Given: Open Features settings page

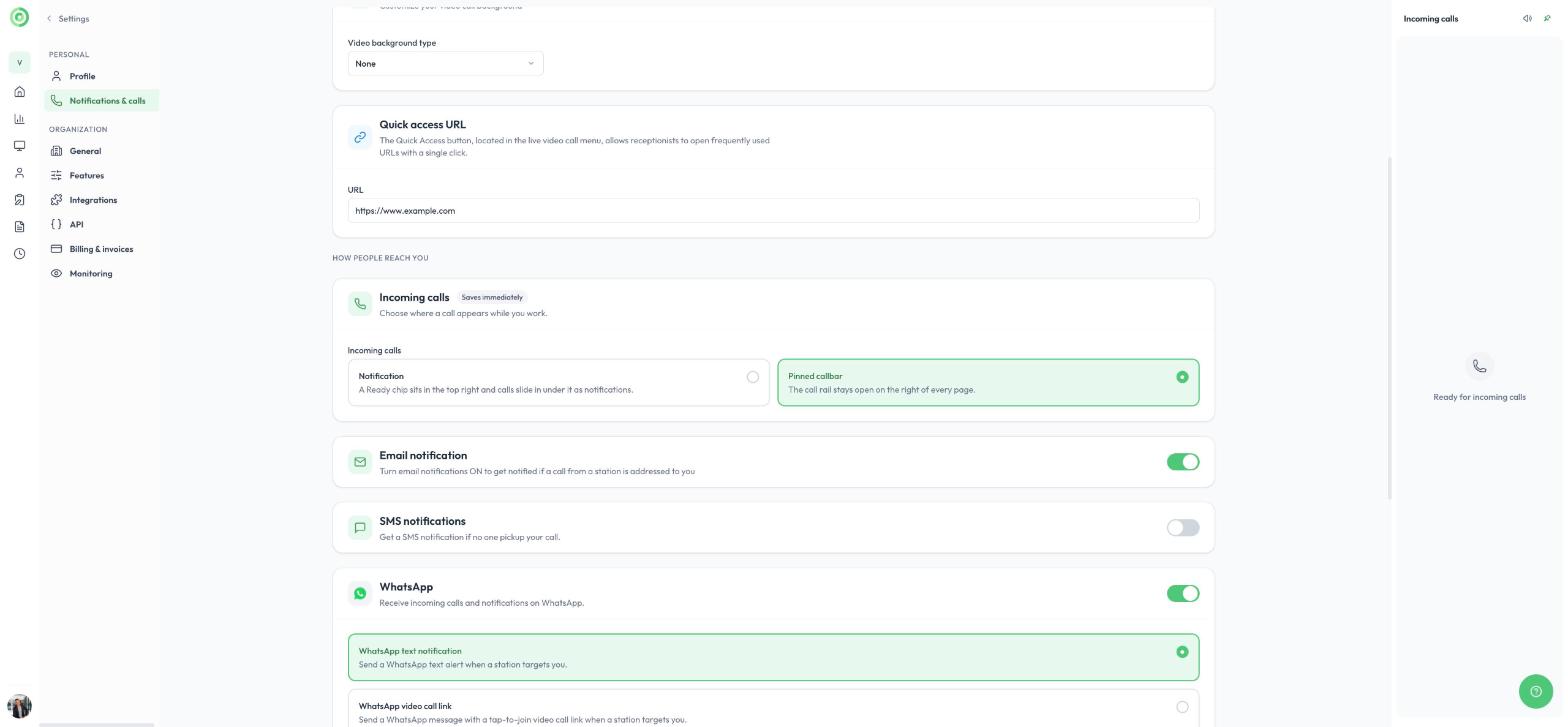Looking at the screenshot, I should tap(101, 176).
